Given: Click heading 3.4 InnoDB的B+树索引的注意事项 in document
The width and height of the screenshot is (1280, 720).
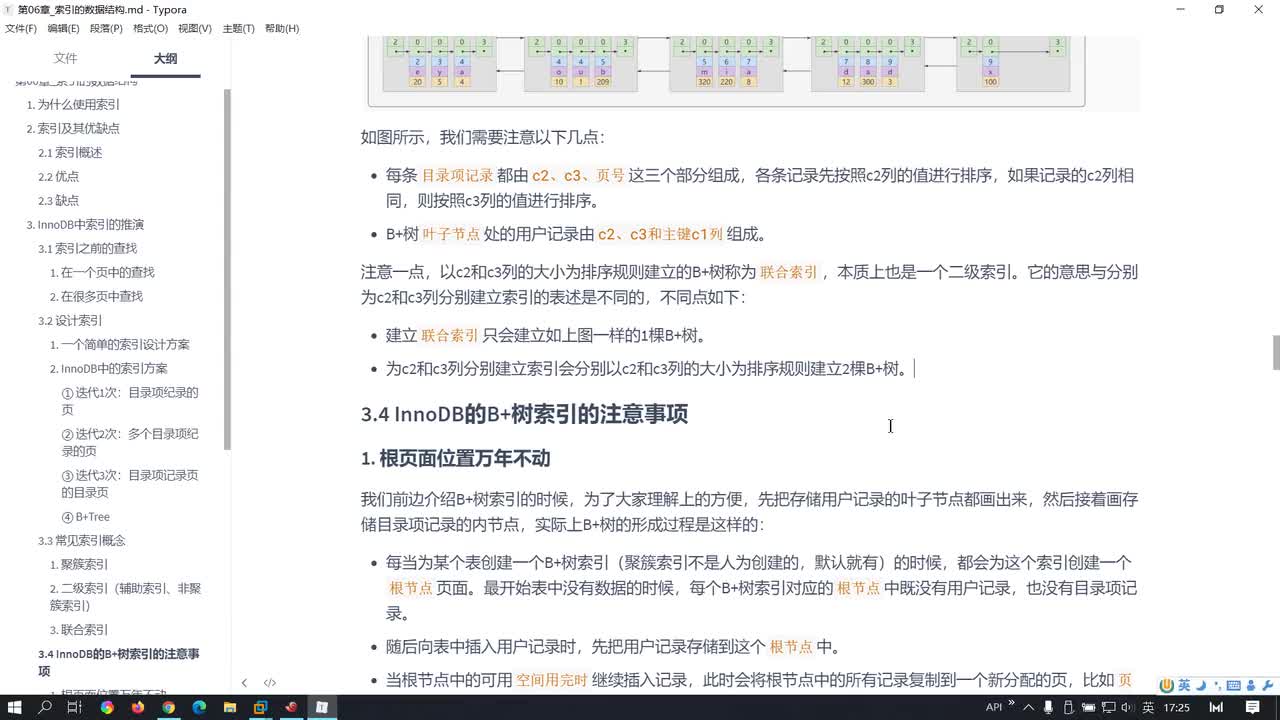Looking at the screenshot, I should (524, 414).
